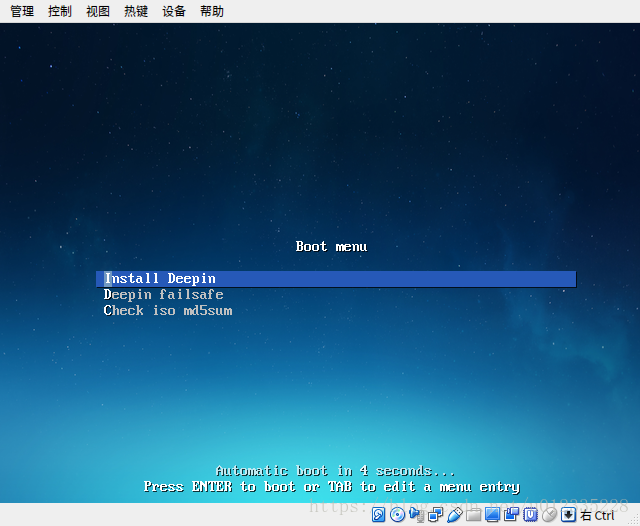Image resolution: width=640 pixels, height=526 pixels.
Task: Click the shared folders status icon
Action: 473,515
